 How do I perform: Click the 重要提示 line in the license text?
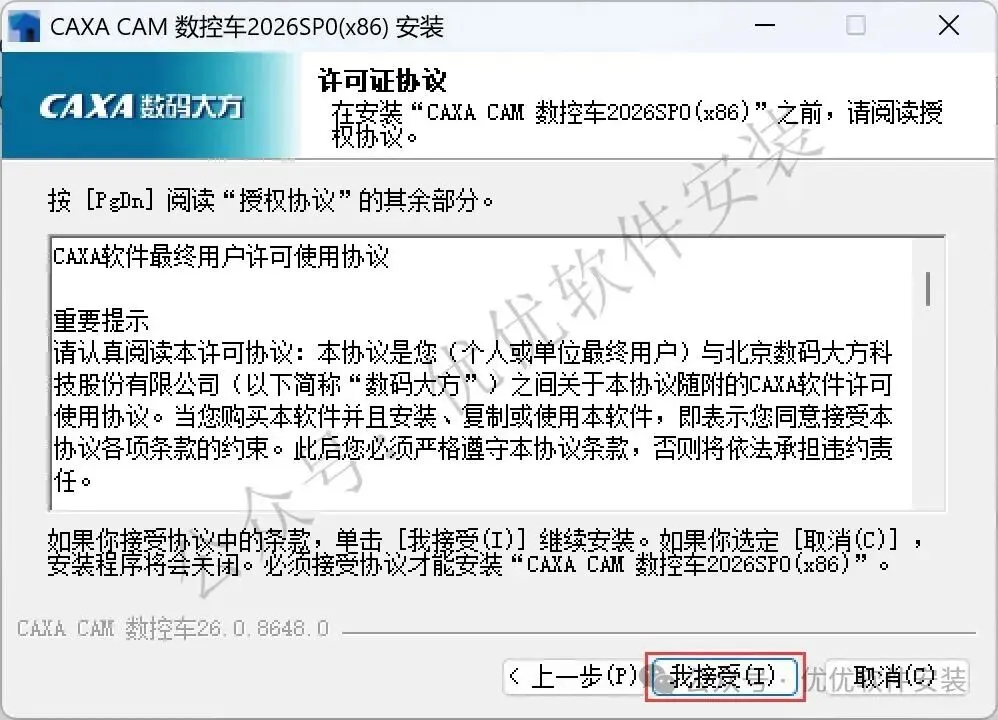(x=101, y=321)
